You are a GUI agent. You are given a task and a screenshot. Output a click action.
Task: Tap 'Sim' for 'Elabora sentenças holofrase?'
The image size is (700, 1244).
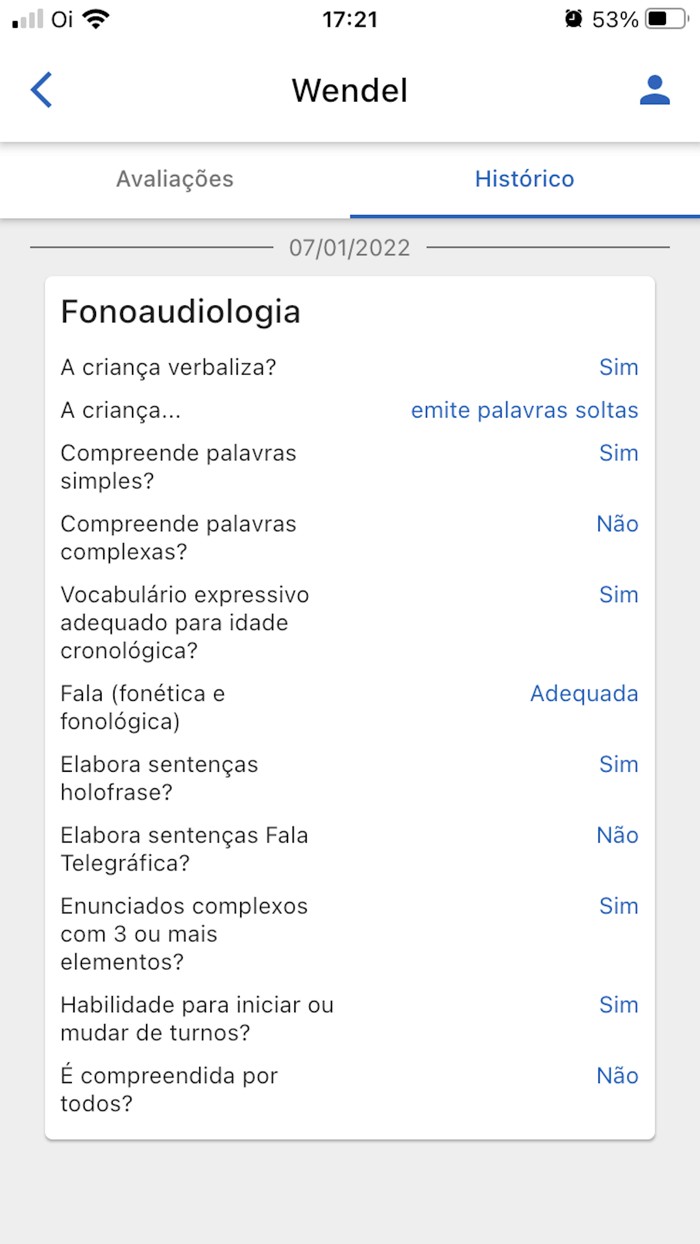(620, 764)
